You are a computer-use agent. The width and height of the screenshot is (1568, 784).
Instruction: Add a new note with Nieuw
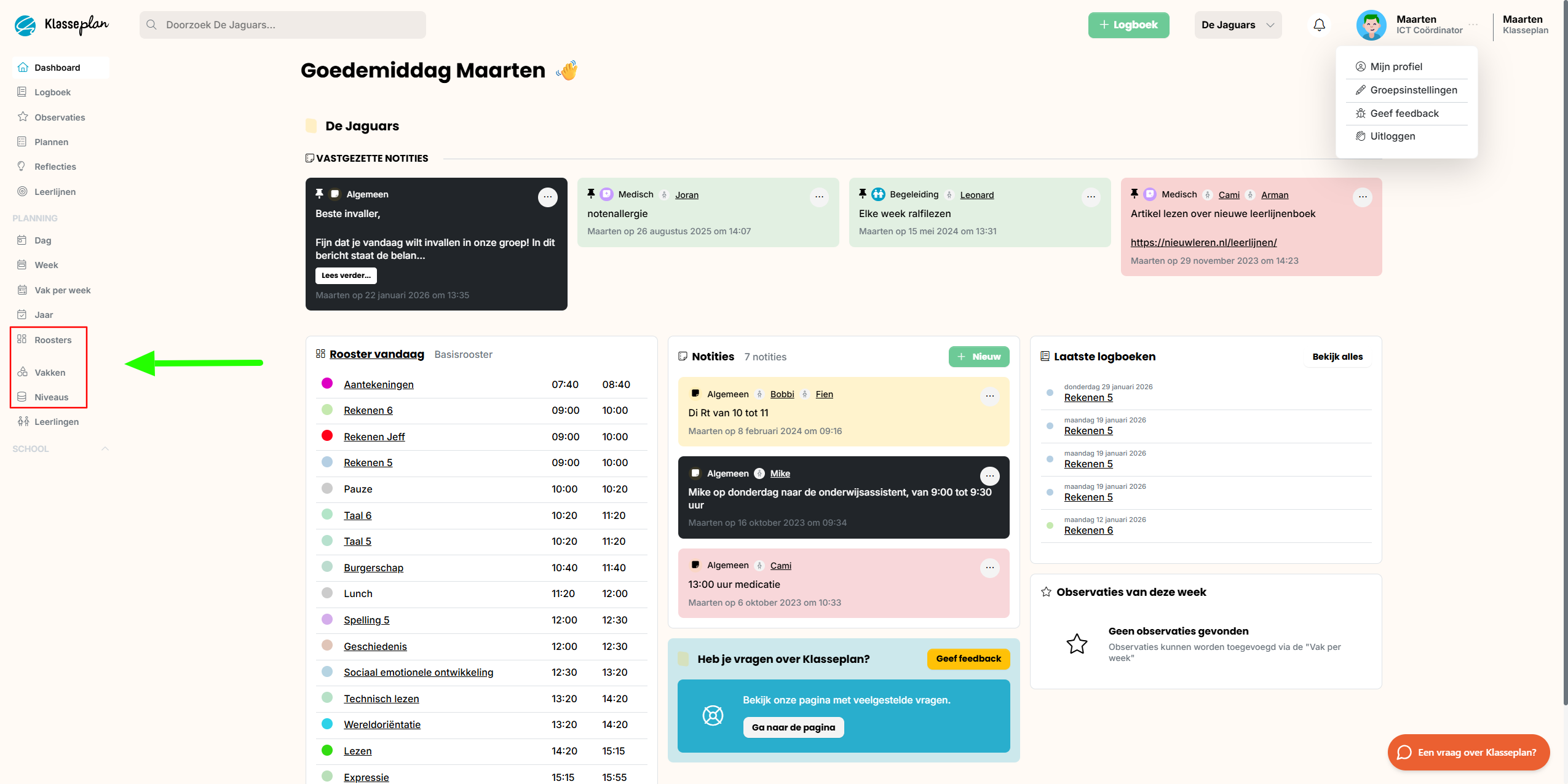click(978, 357)
